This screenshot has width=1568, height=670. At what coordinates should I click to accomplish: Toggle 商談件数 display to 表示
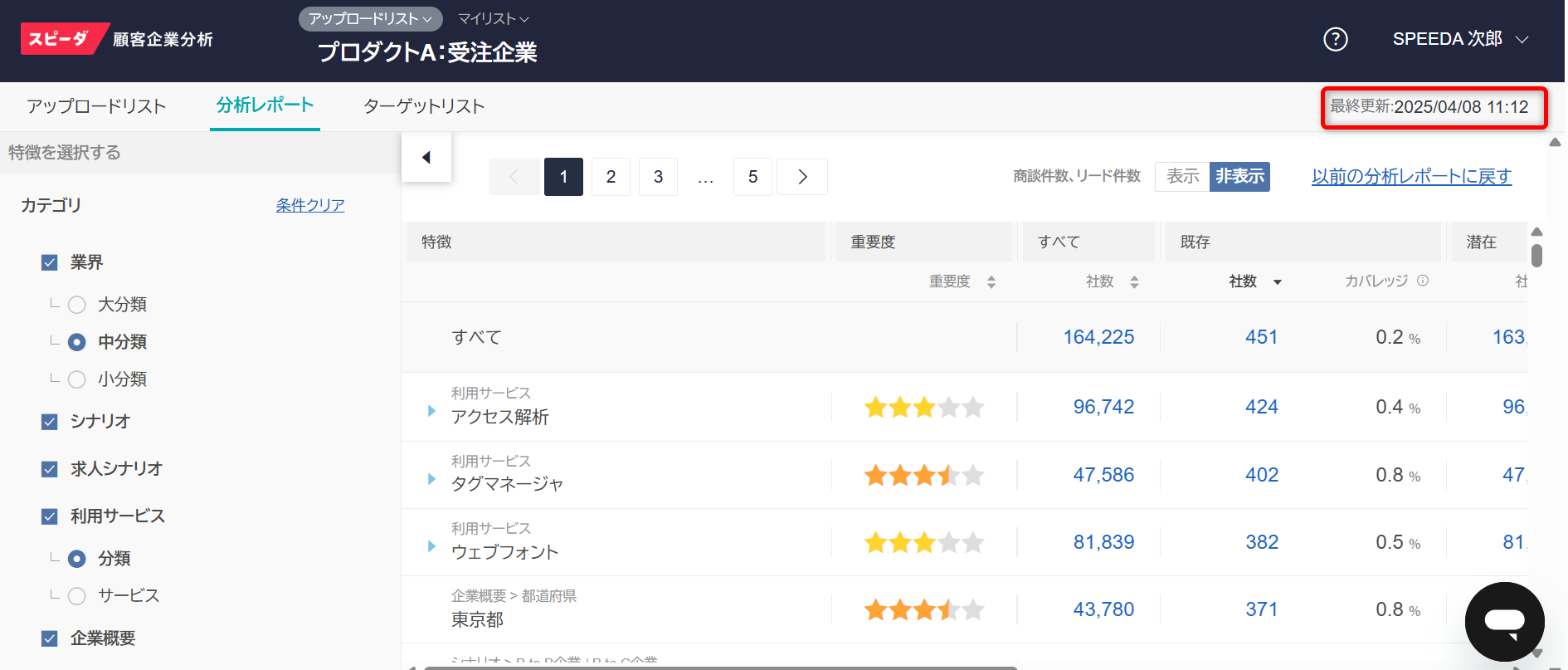[1182, 176]
